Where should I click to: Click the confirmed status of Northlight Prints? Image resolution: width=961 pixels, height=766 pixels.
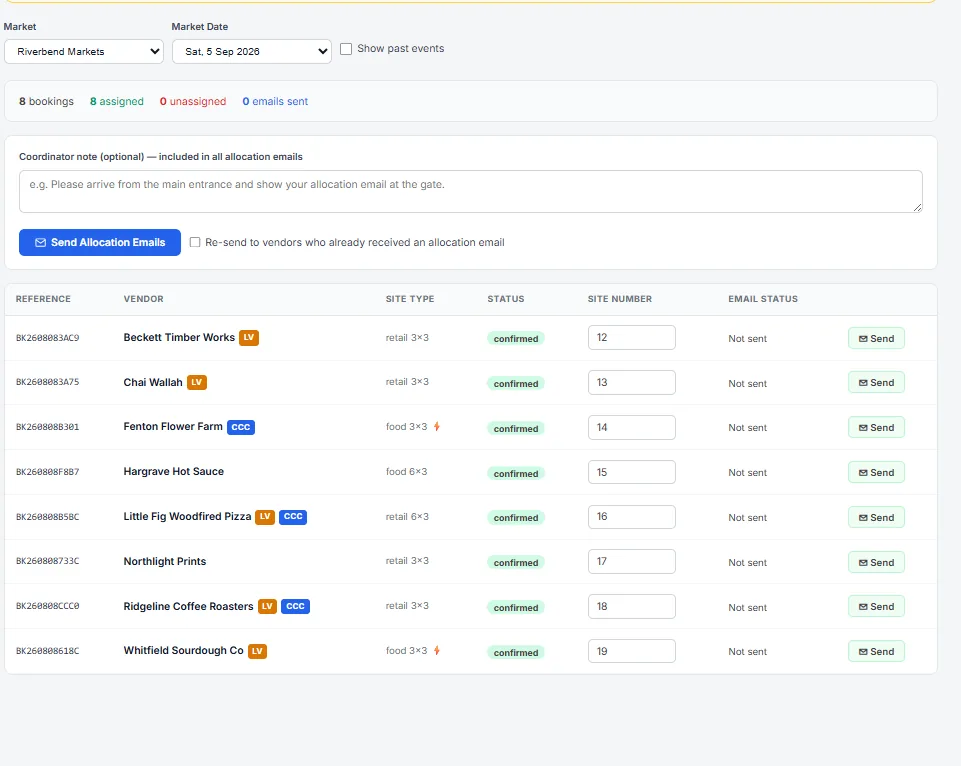pos(516,563)
